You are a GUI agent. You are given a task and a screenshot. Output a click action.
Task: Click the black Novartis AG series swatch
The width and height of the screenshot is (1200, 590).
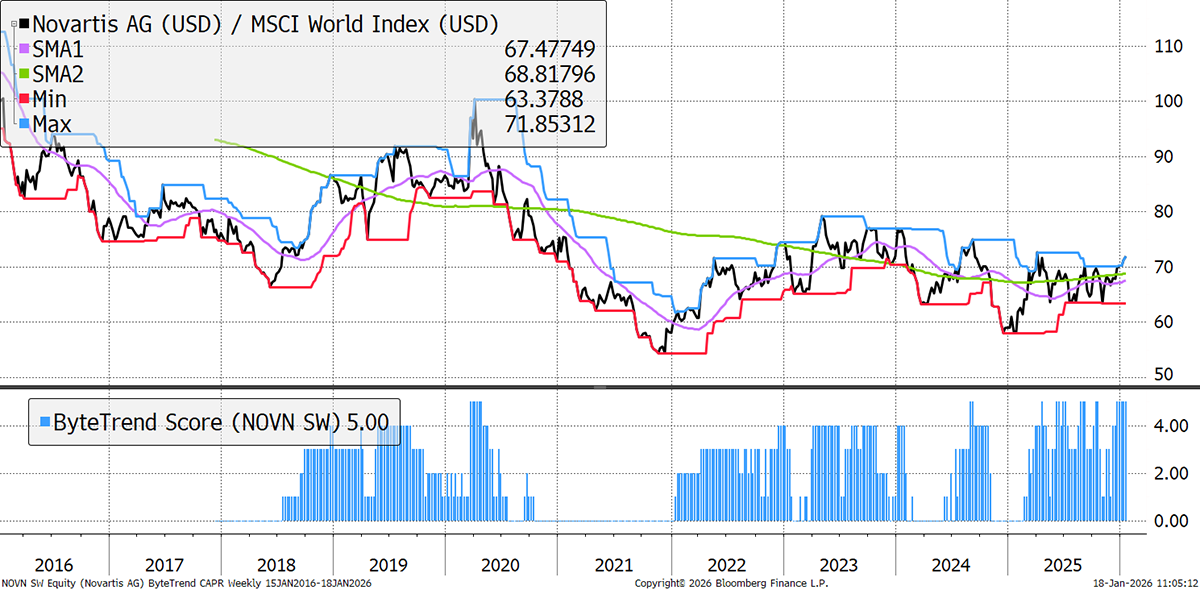(25, 23)
